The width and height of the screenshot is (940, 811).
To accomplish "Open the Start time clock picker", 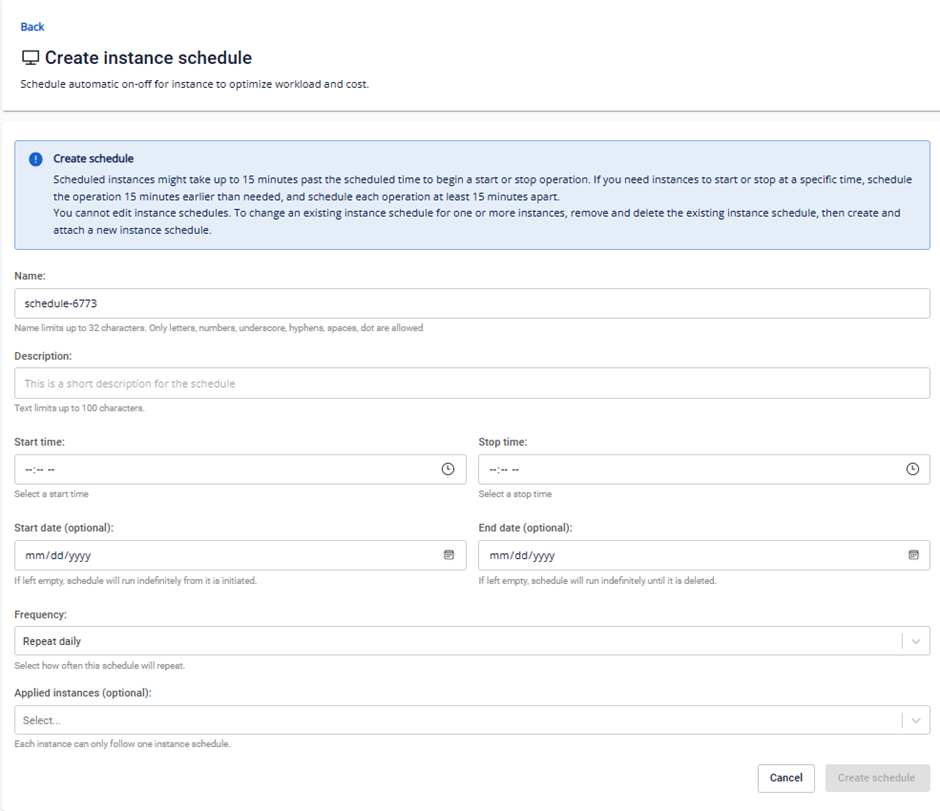I will tap(448, 469).
